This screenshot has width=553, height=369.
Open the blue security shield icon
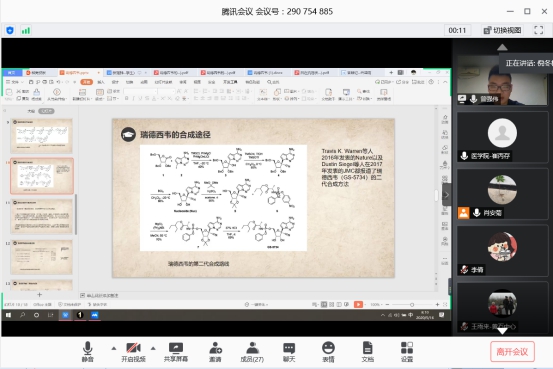pos(10,30)
